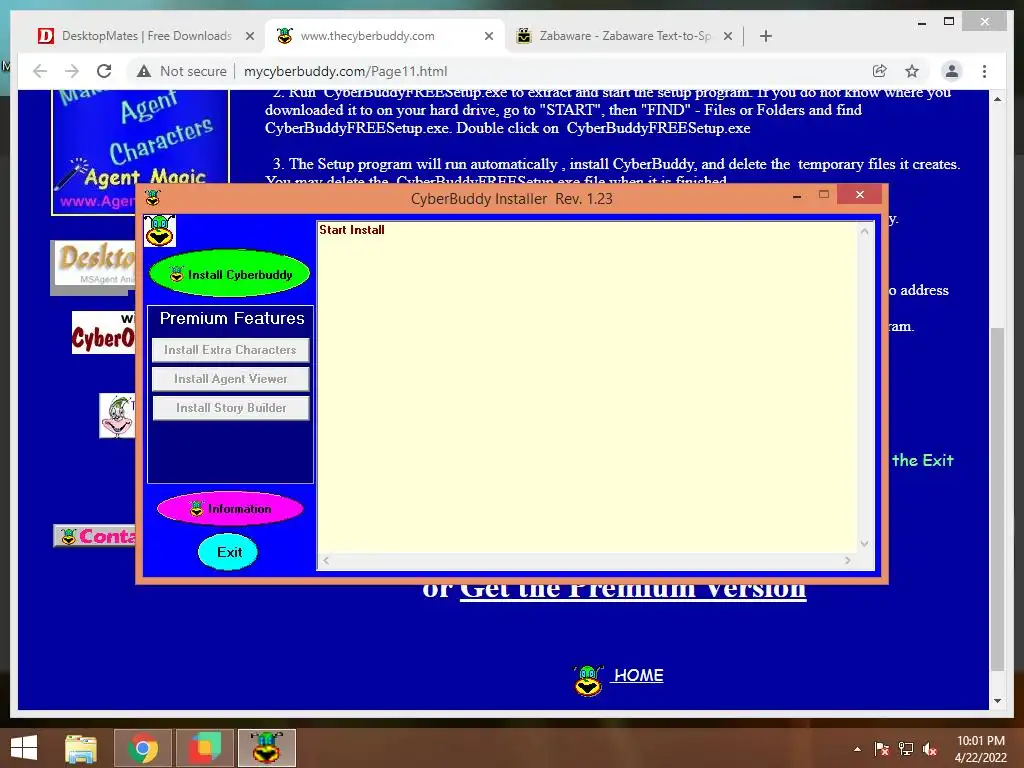
Task: Open File Explorer from the taskbar
Action: pyautogui.click(x=81, y=748)
